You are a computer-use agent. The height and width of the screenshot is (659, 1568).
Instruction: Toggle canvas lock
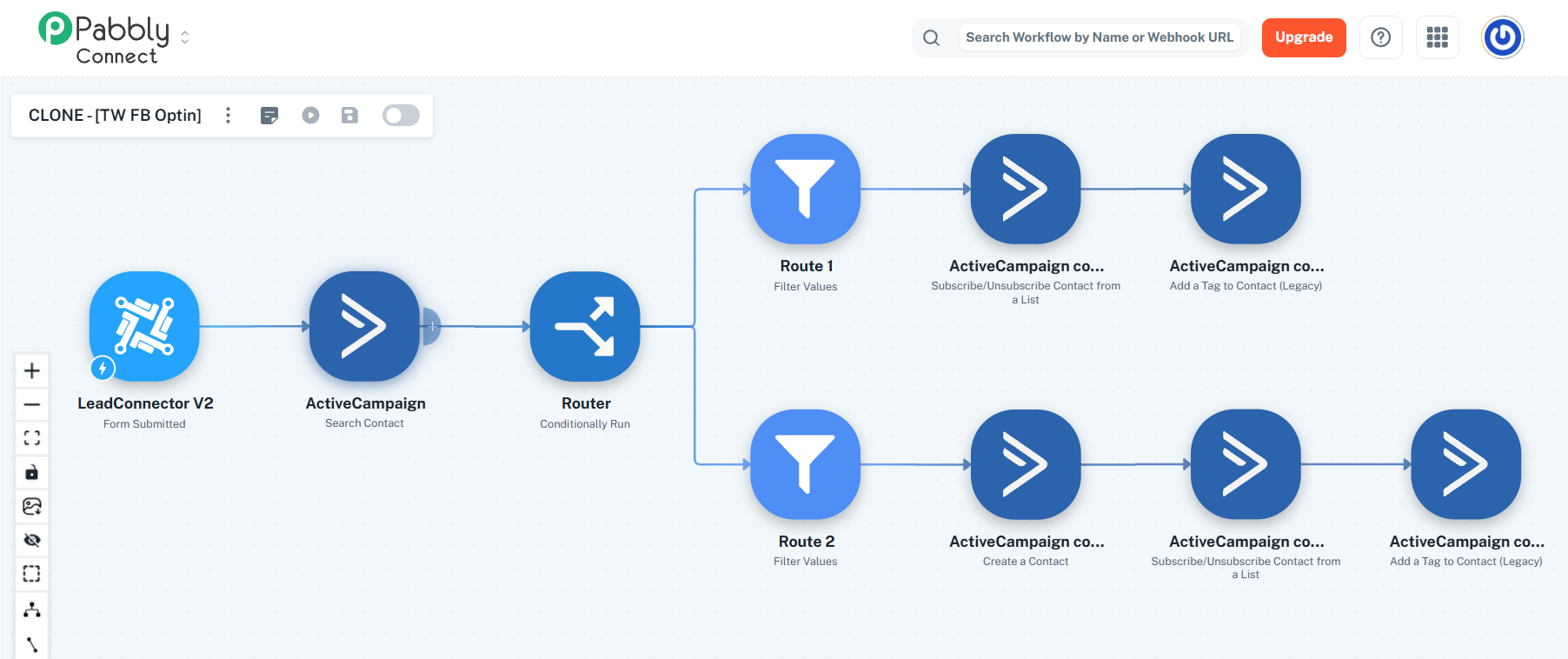(32, 472)
